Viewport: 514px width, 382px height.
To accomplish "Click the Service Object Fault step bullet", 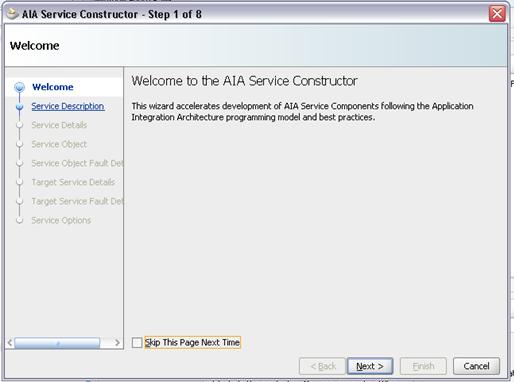I will pyautogui.click(x=19, y=163).
